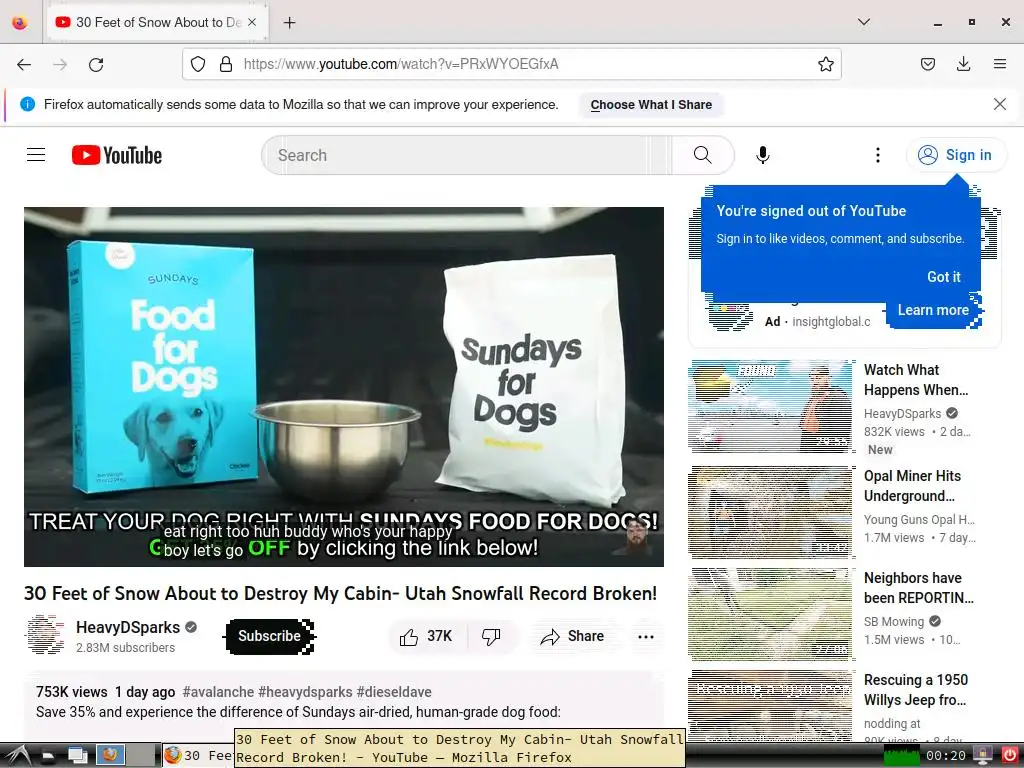Open Opal Miner Hits Underground title
The image size is (1024, 768).
912,486
